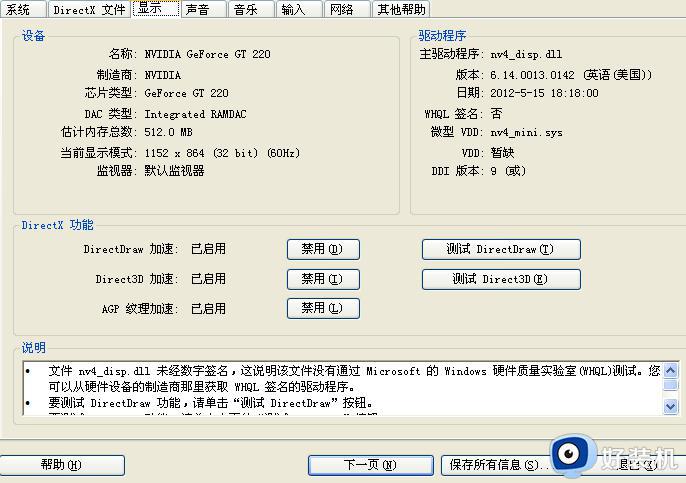This screenshot has width=686, height=483.
Task: Open help with the 帮助(H) button
Action: (x=62, y=465)
